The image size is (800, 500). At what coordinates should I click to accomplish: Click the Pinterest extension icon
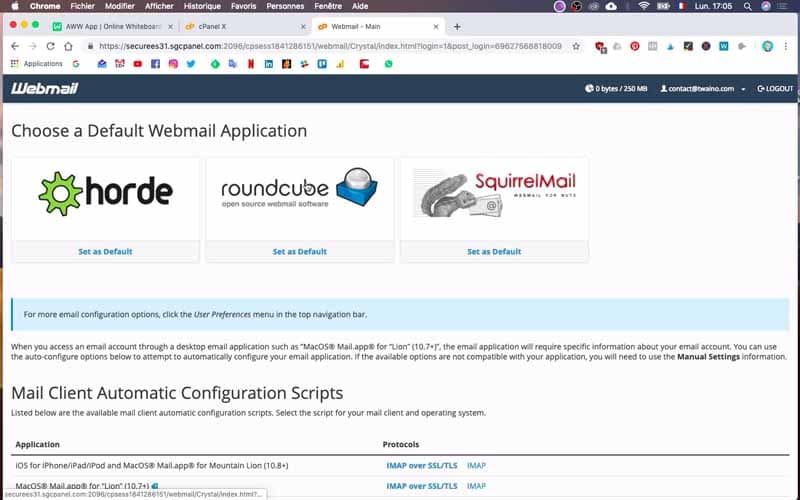[635, 46]
